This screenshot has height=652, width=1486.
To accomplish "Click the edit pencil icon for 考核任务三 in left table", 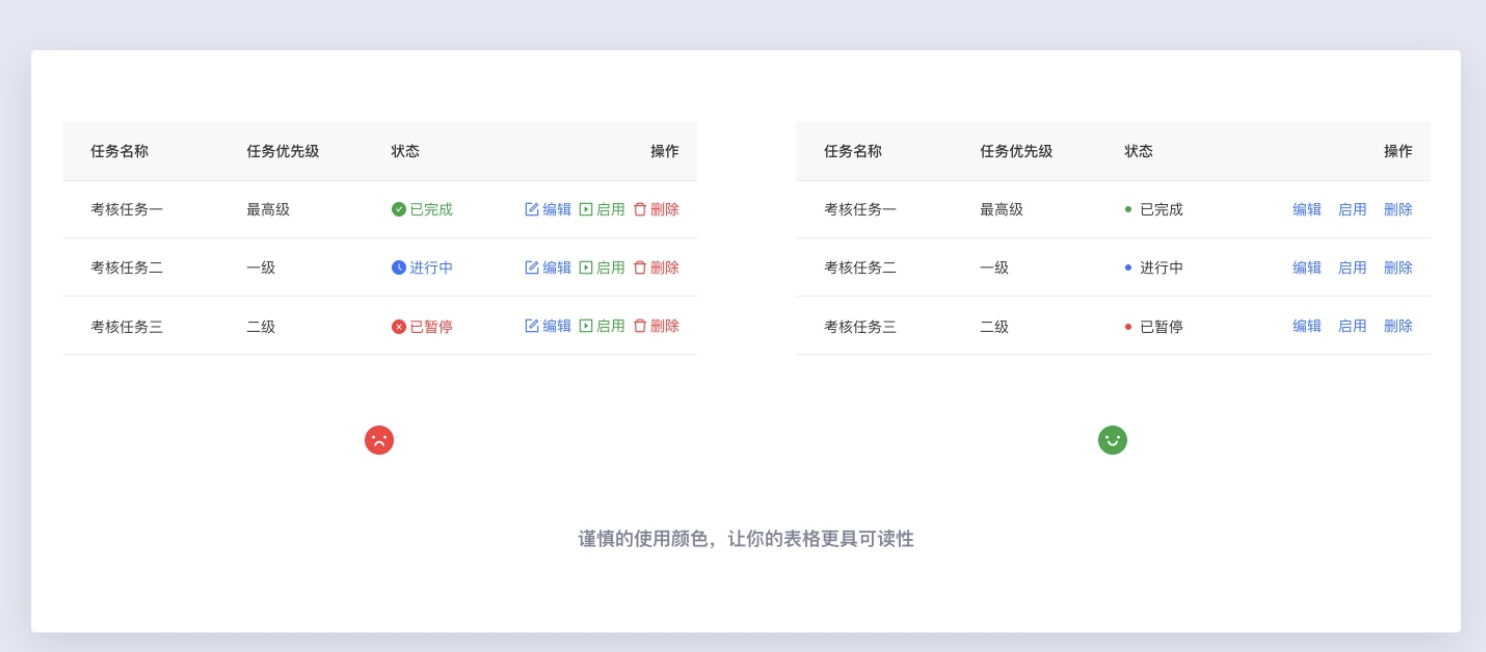I will coord(532,326).
